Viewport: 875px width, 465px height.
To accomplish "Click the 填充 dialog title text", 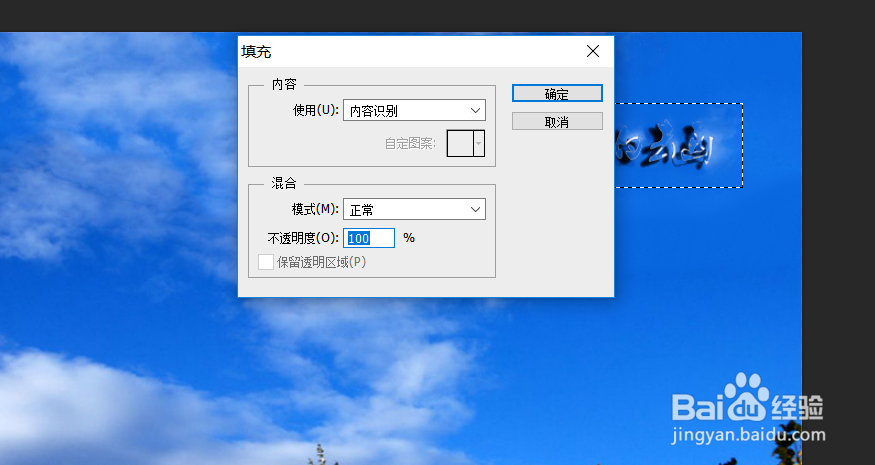I will [256, 52].
